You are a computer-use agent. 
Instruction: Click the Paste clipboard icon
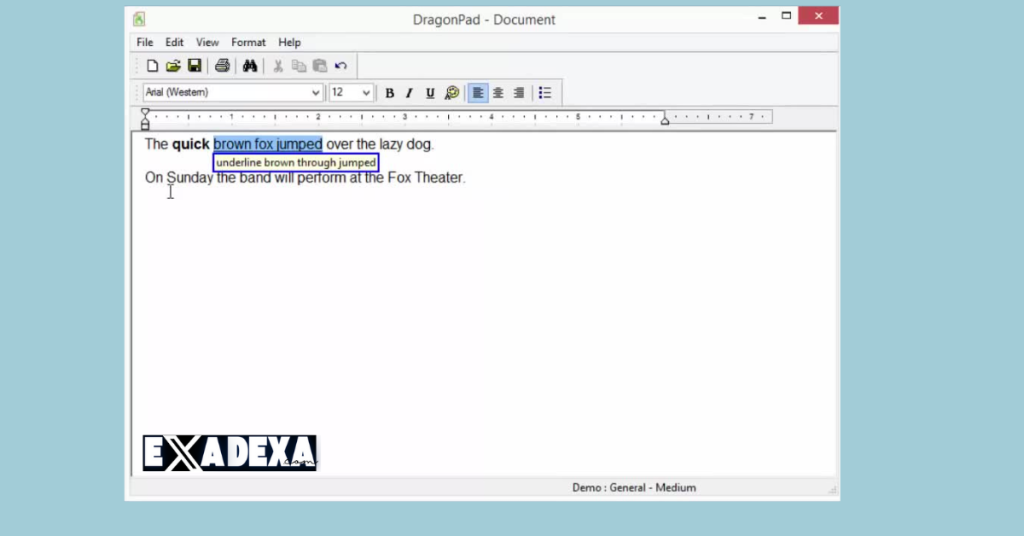tap(320, 66)
